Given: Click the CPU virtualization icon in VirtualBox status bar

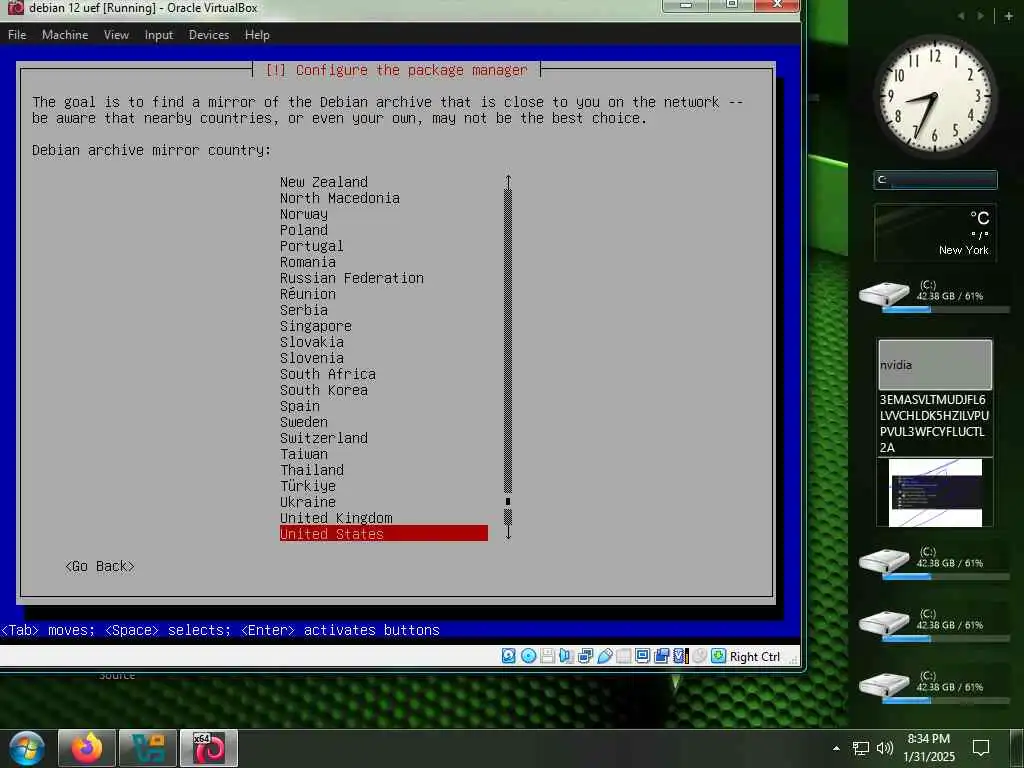Looking at the screenshot, I should point(680,656).
